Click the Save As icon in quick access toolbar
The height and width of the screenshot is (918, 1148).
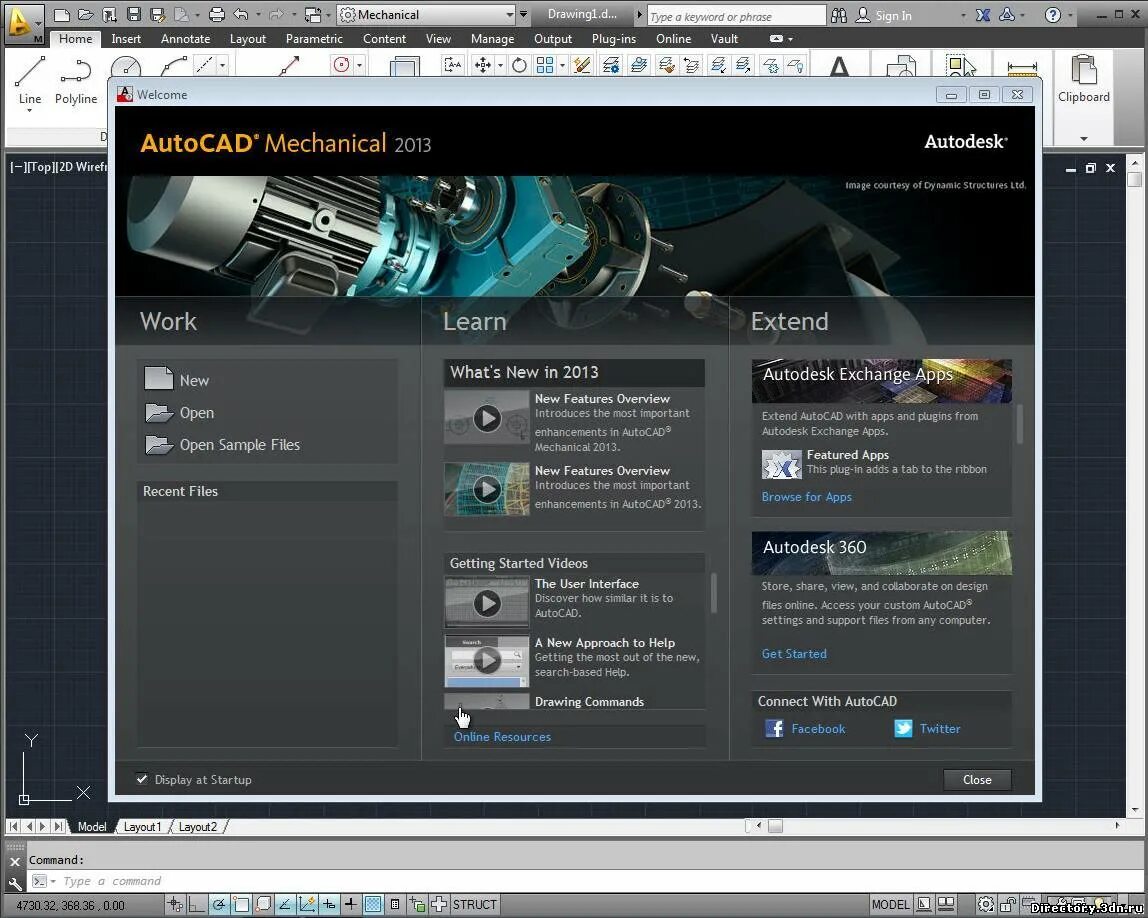(x=157, y=15)
